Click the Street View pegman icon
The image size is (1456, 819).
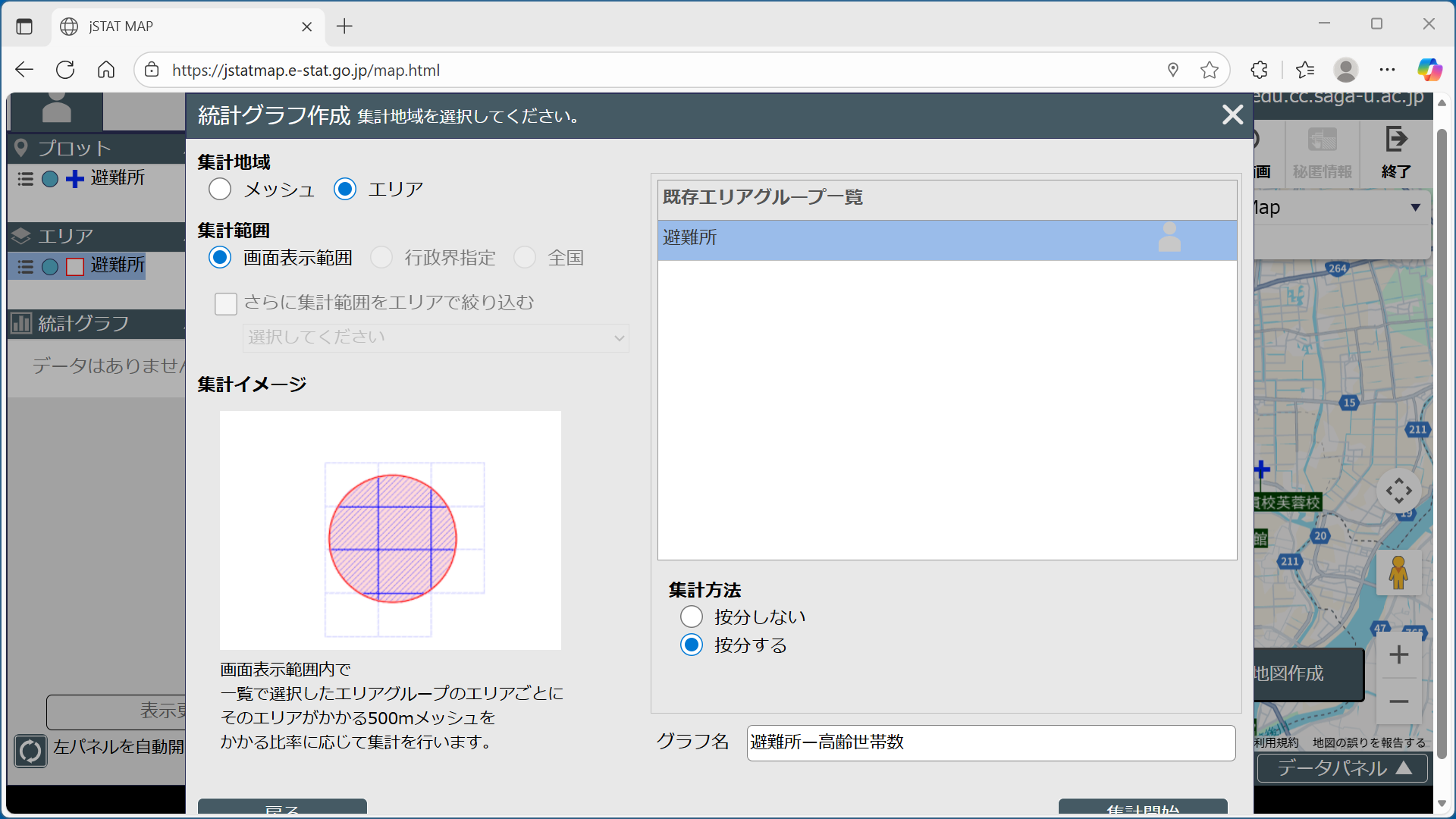pos(1398,573)
